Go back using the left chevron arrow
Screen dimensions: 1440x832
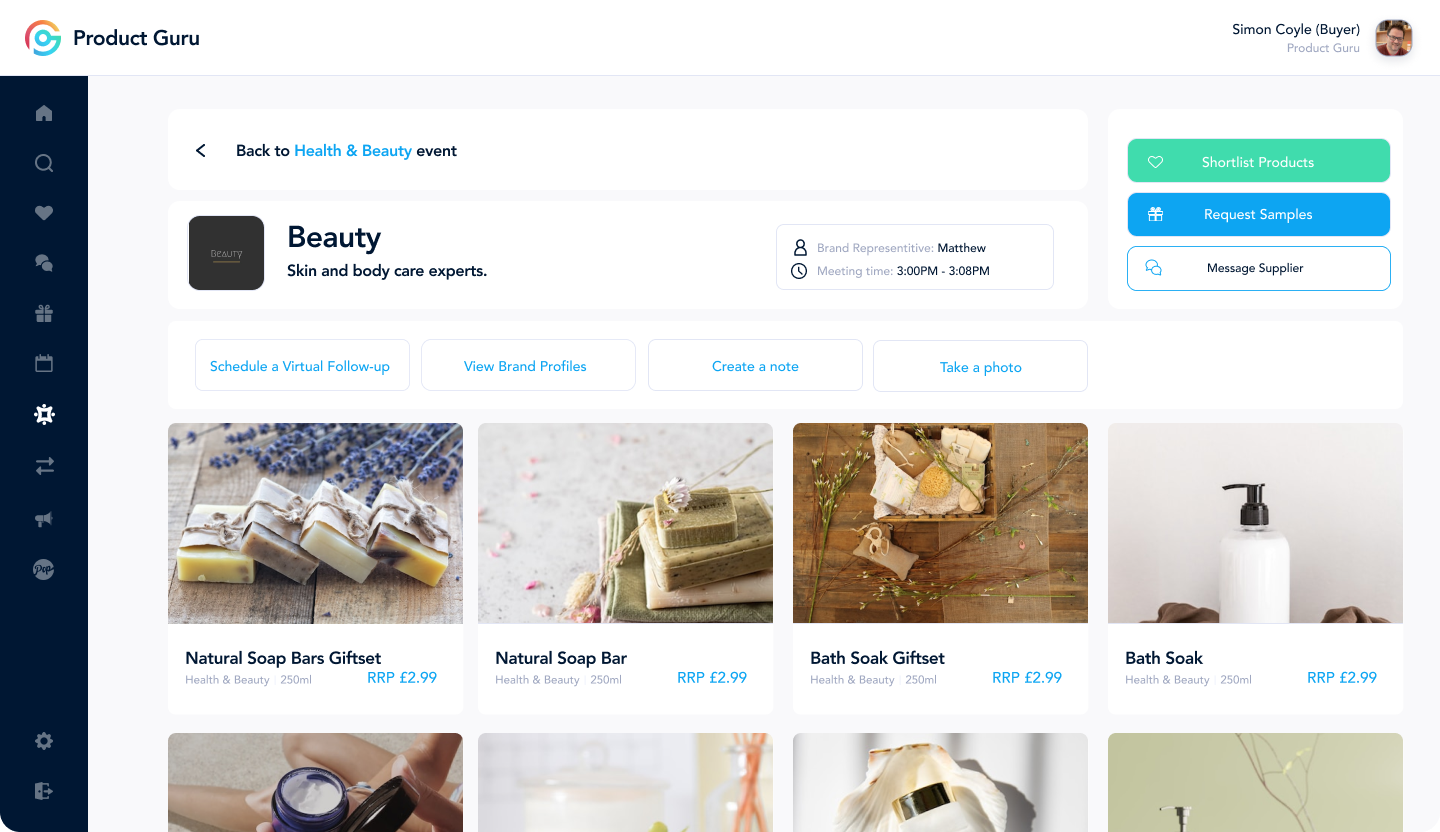tap(201, 150)
